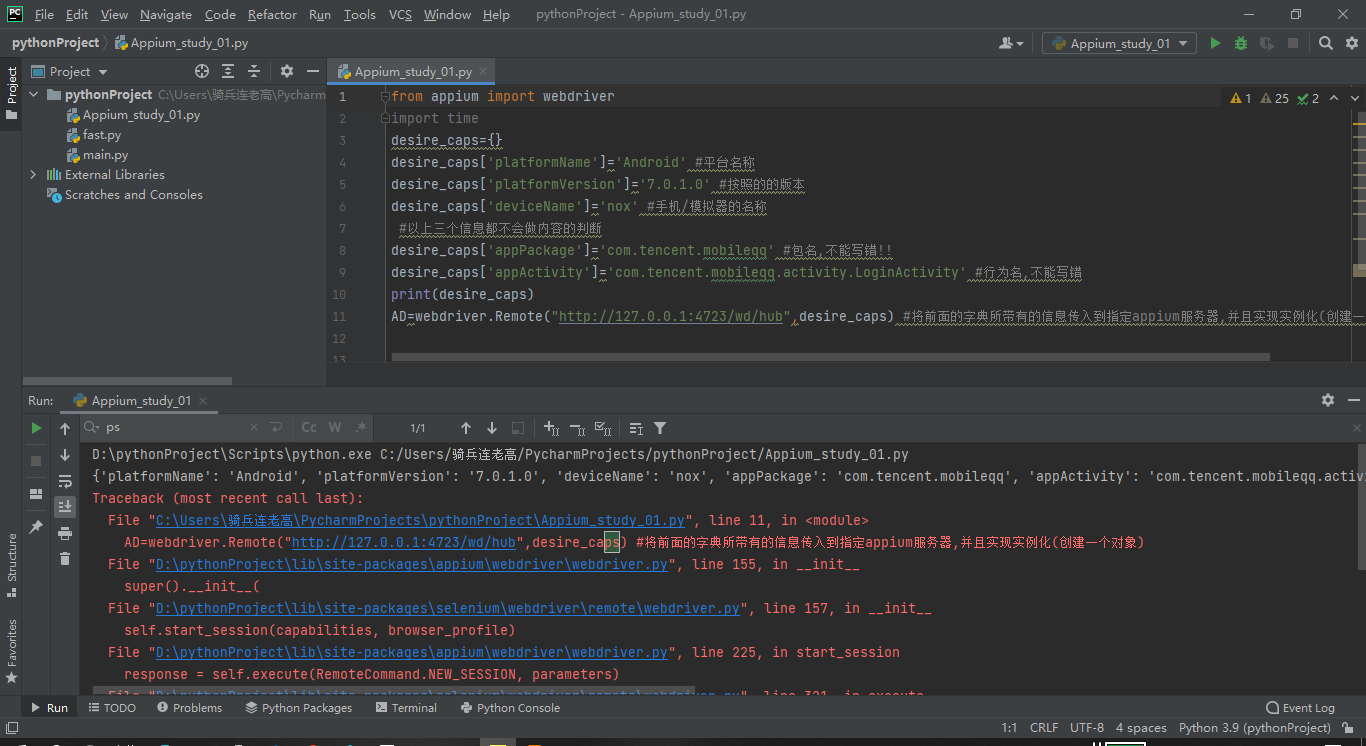Clear all console output trash icon
Screen dimensions: 1366x746
click(x=65, y=559)
